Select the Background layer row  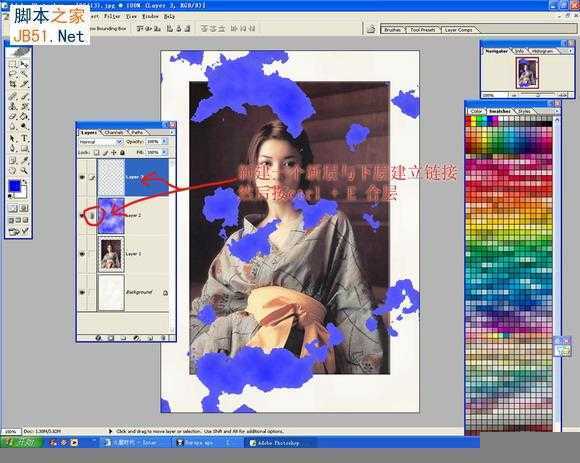(124, 292)
